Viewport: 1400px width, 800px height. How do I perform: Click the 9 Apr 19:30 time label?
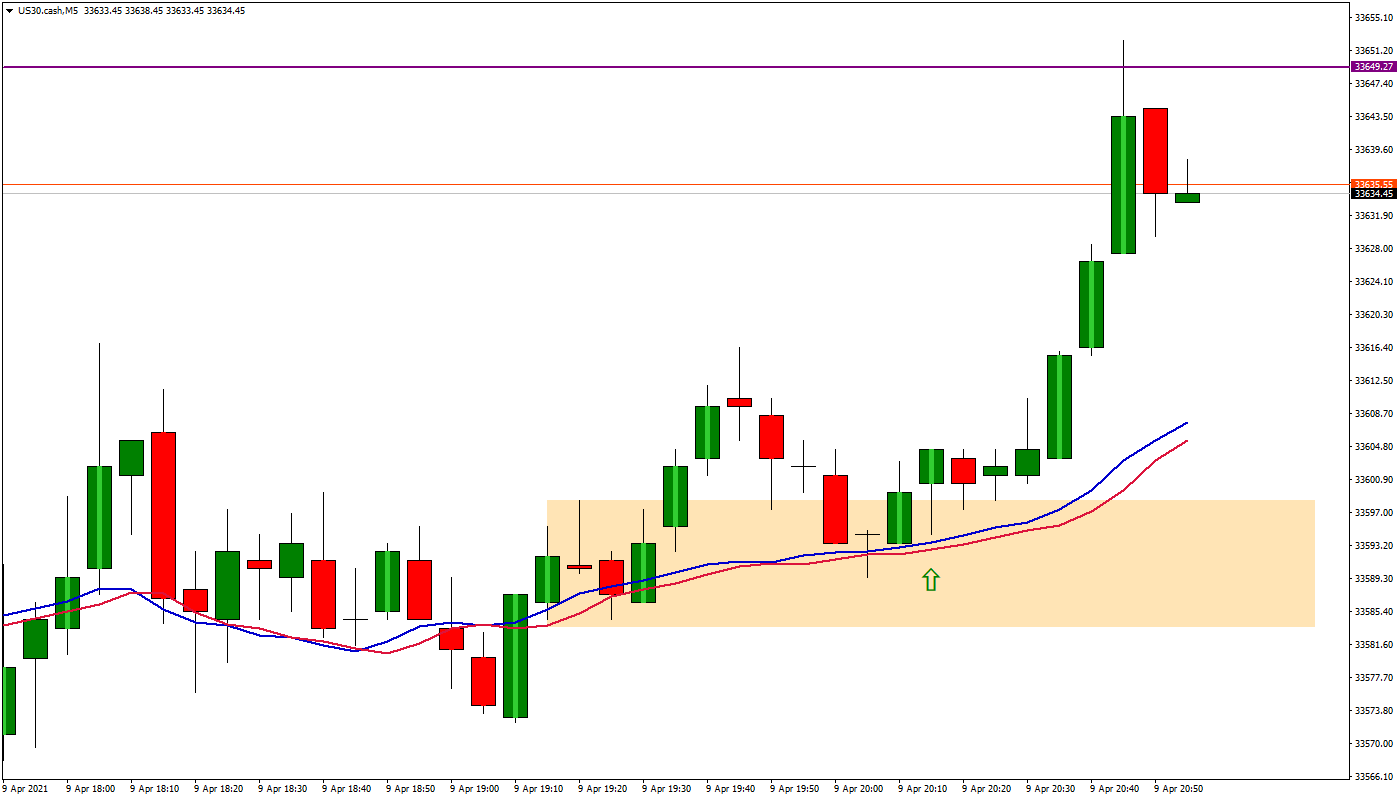667,789
